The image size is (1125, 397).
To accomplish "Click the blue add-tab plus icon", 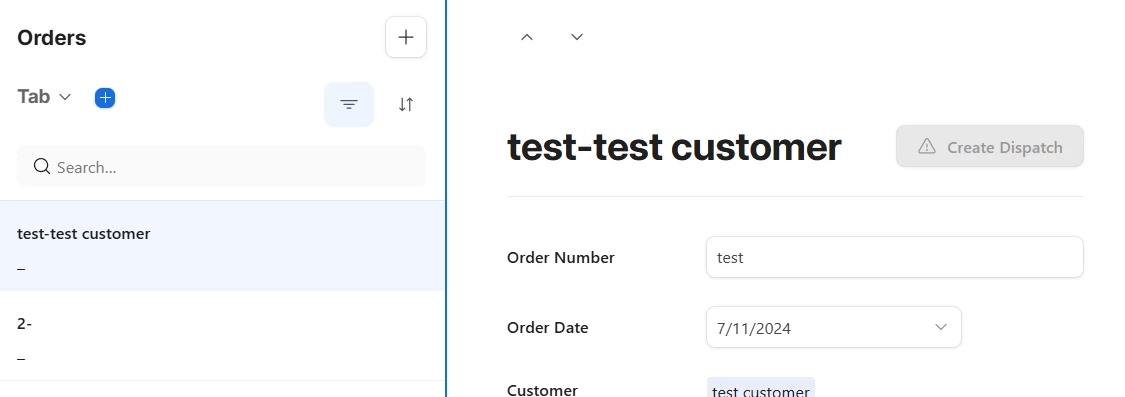I will click(105, 98).
